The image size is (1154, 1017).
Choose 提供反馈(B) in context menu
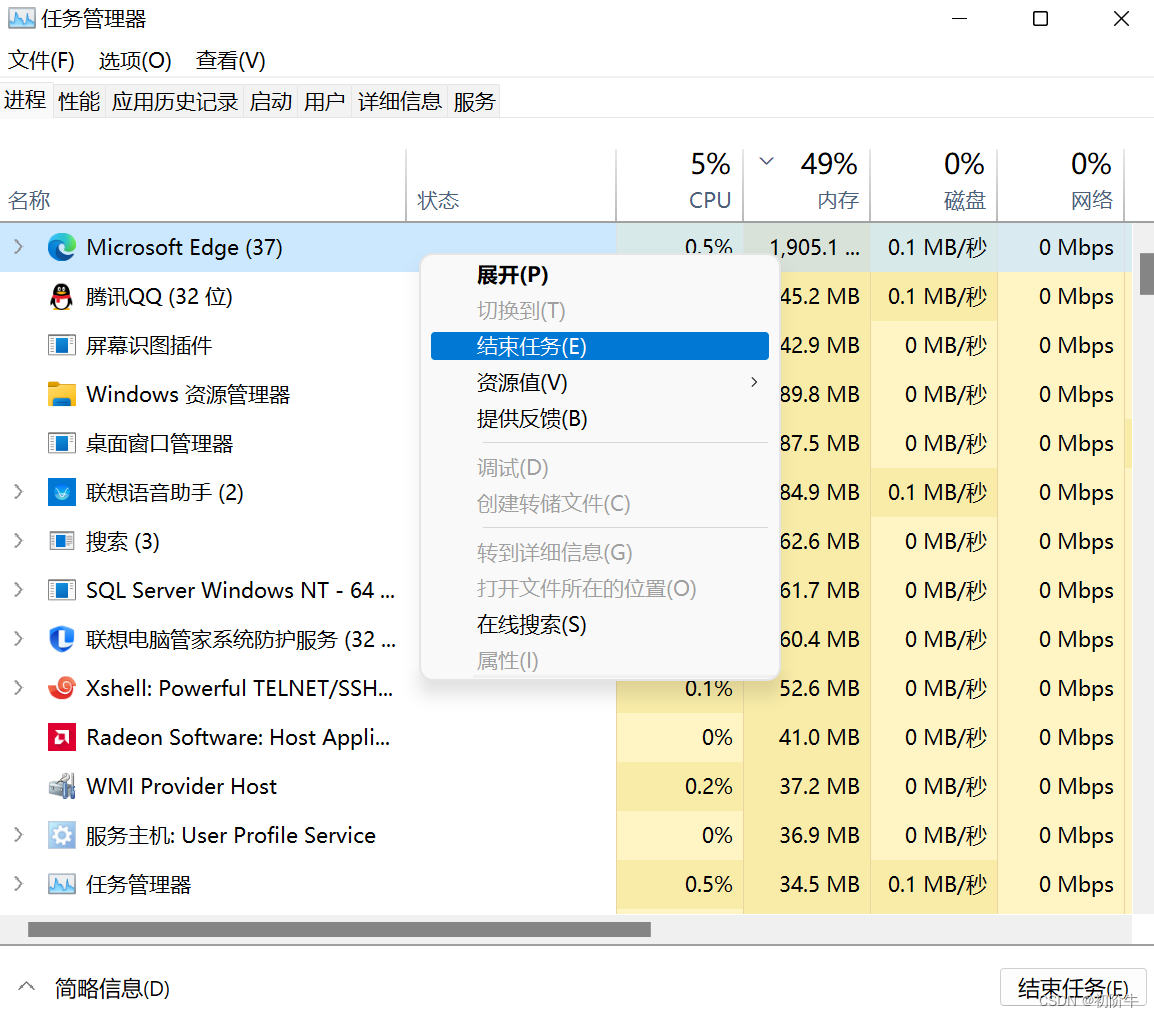pyautogui.click(x=599, y=419)
